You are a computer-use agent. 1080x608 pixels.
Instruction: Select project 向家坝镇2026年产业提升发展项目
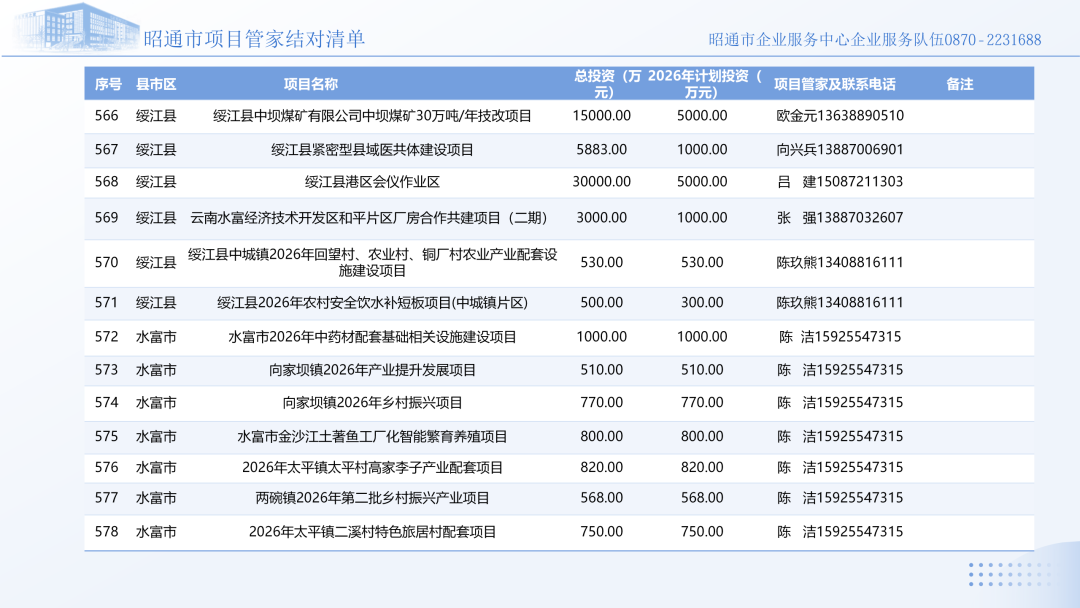[x=372, y=370]
